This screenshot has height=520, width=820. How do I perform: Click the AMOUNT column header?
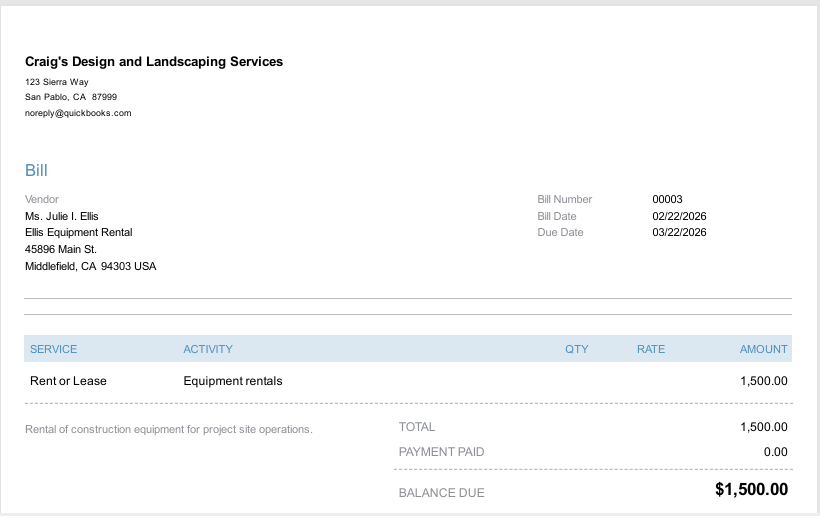point(763,349)
